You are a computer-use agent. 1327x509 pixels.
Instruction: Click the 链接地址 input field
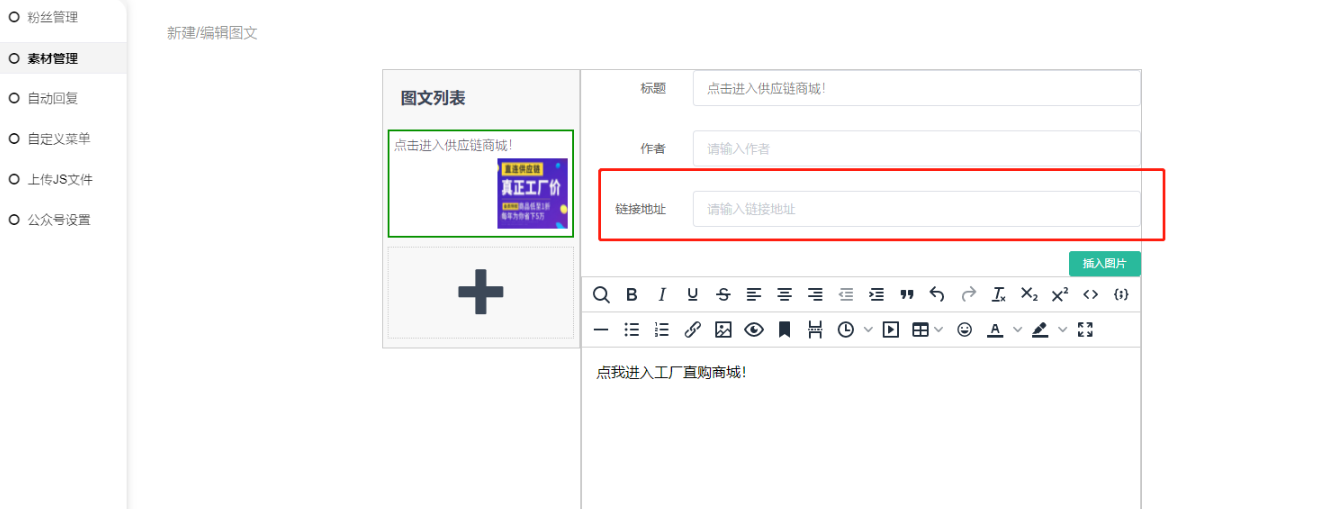click(915, 209)
